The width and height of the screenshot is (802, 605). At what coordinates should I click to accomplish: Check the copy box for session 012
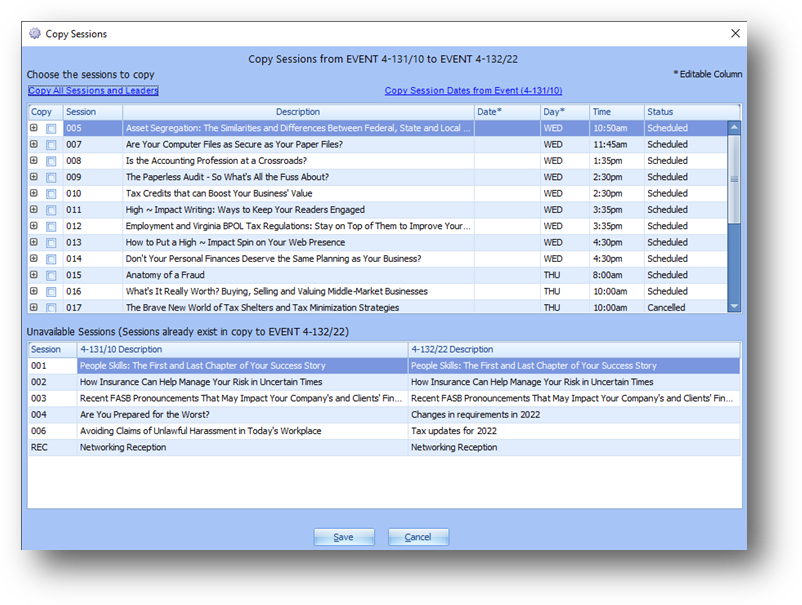pos(51,227)
